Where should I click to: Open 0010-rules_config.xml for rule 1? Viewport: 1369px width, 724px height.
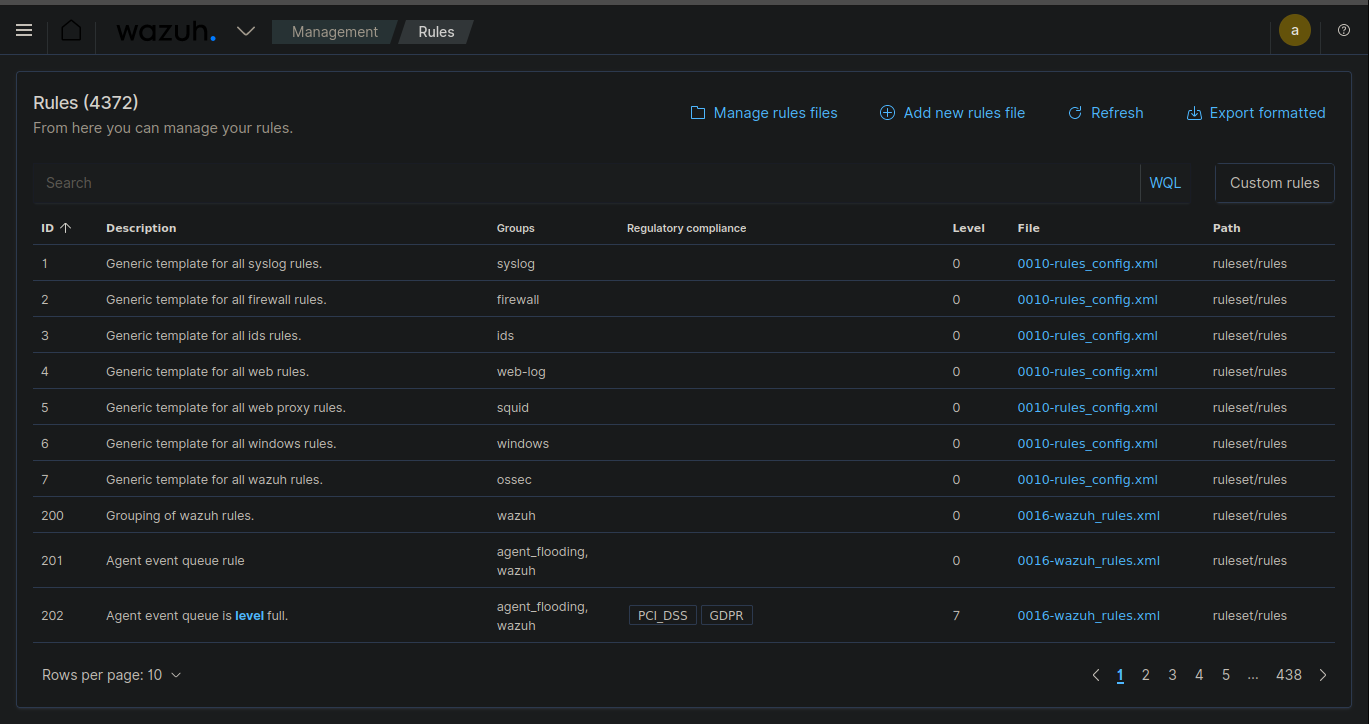click(1087, 264)
